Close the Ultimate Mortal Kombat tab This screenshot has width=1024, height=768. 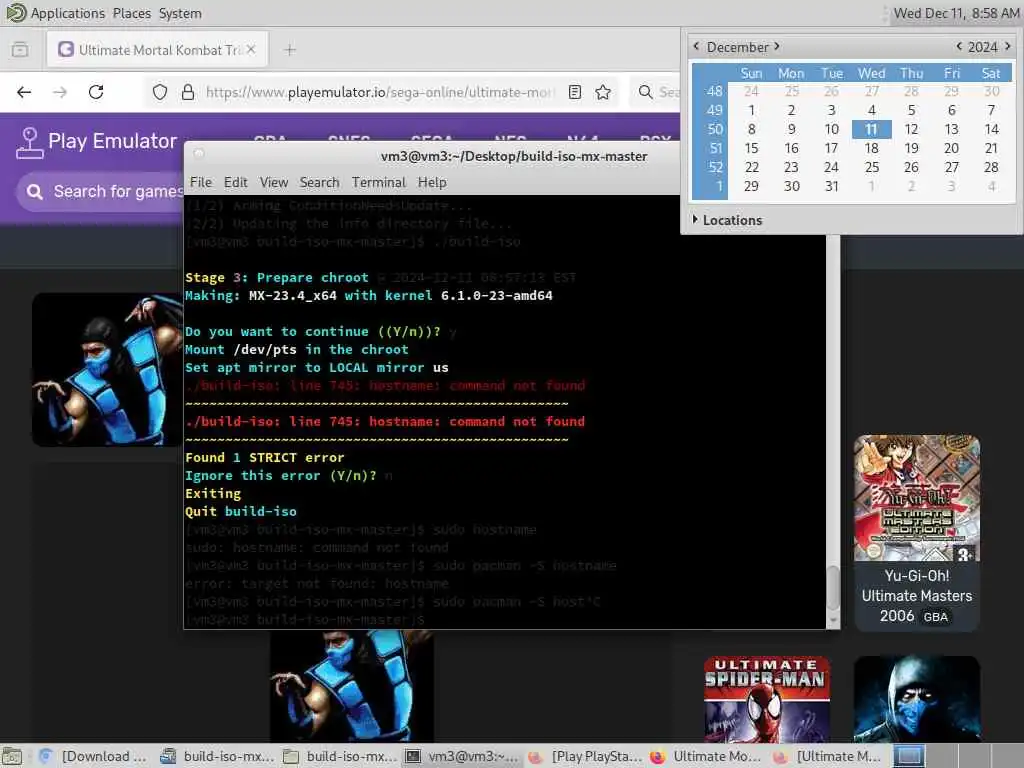pyautogui.click(x=251, y=50)
